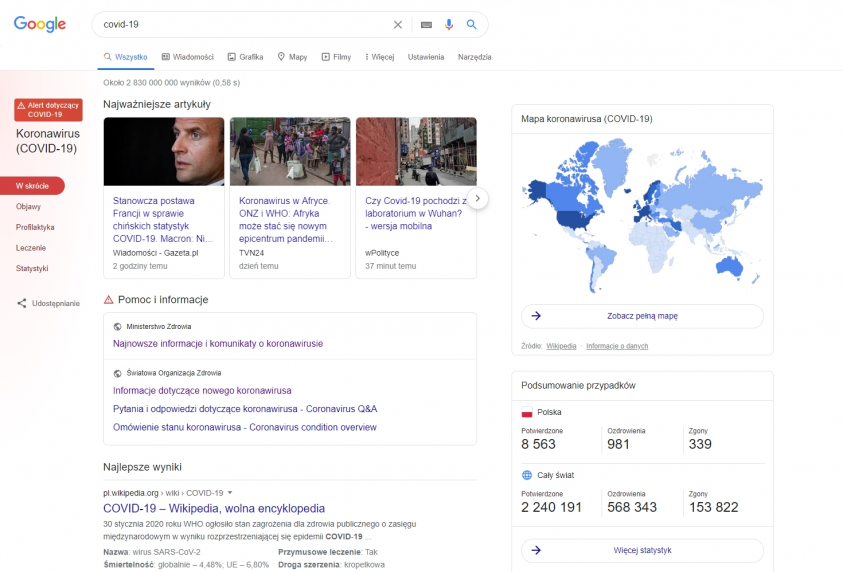Open article Czy Covid-19 pochodzi z laboratorium

(x=416, y=213)
